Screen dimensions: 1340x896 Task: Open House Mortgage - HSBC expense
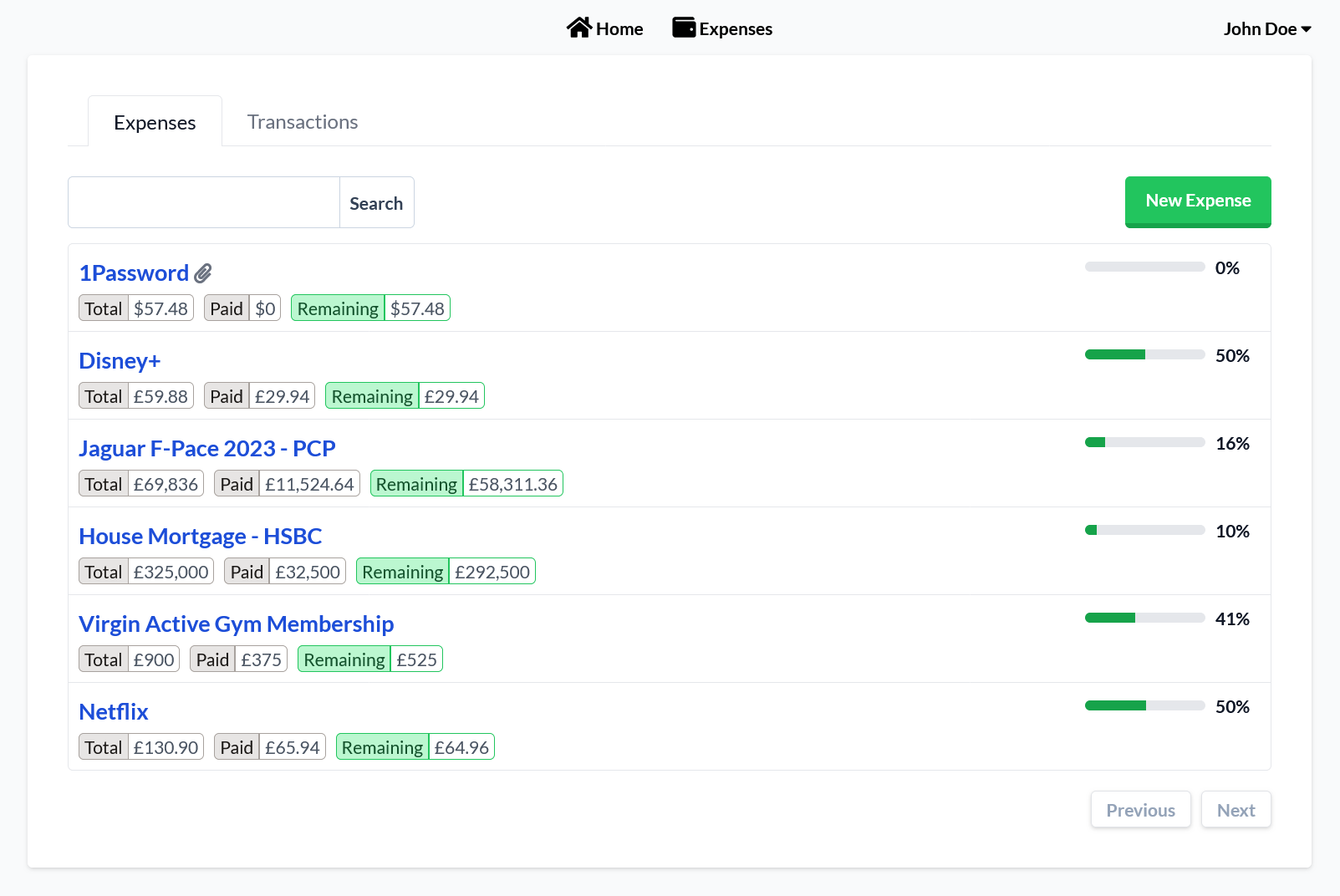pos(201,537)
